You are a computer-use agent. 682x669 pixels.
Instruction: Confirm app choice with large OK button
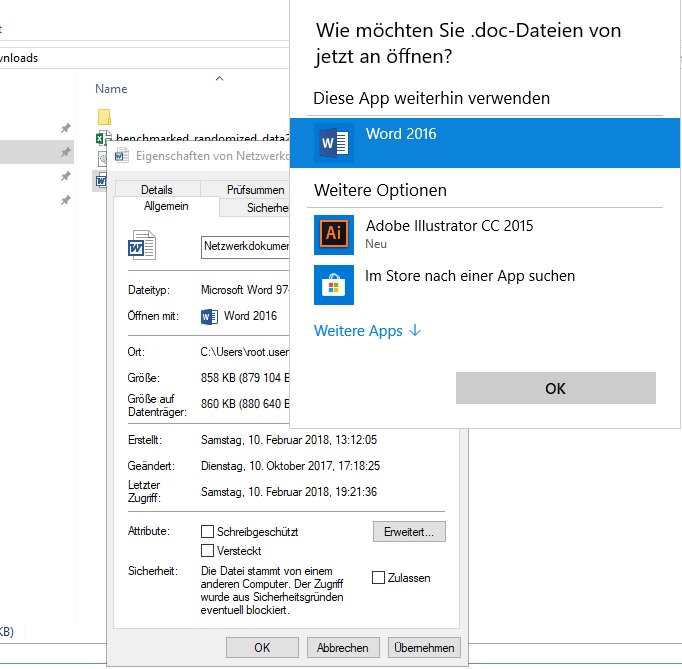click(x=555, y=388)
